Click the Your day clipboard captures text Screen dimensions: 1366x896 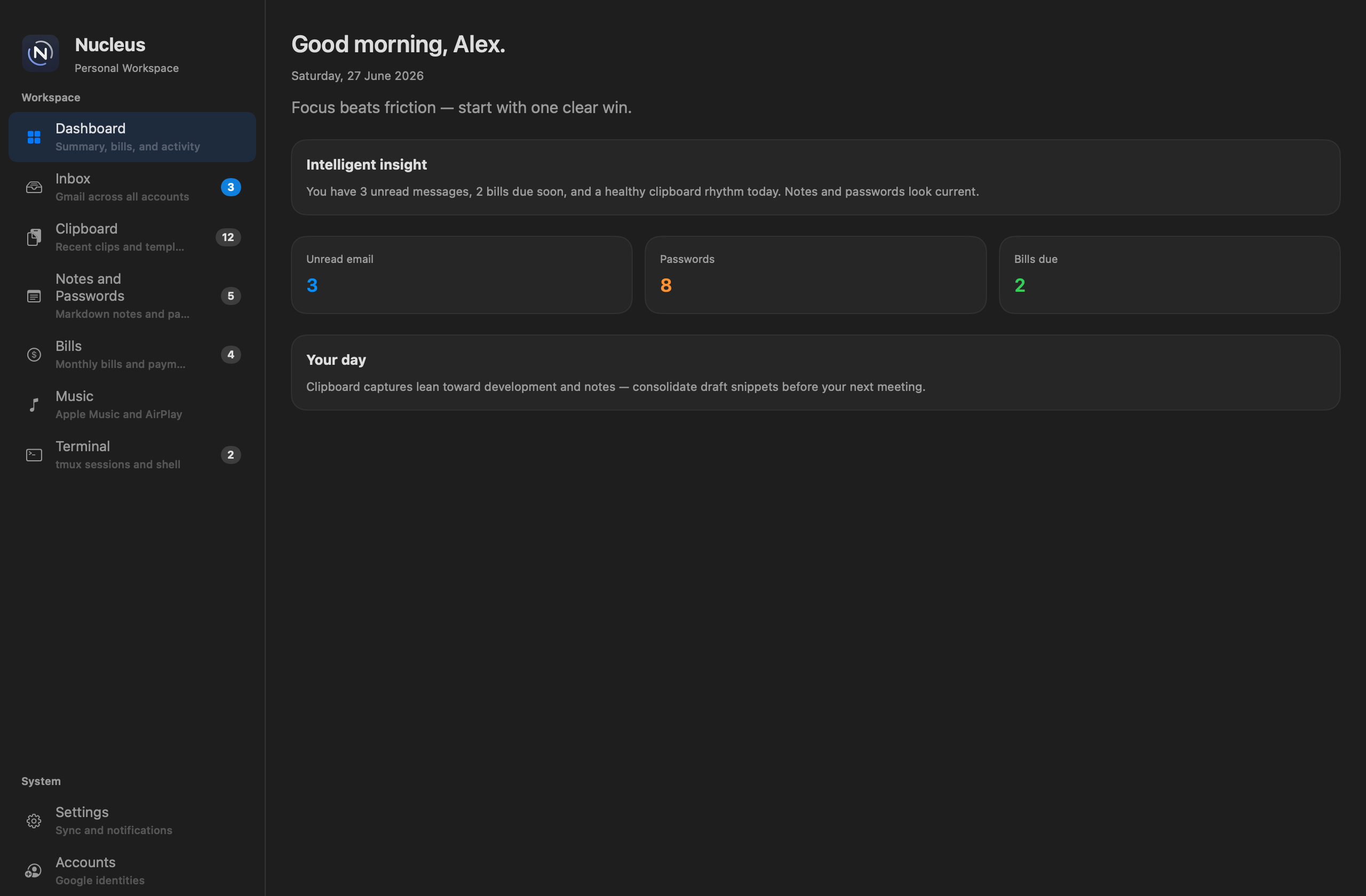[x=616, y=387]
